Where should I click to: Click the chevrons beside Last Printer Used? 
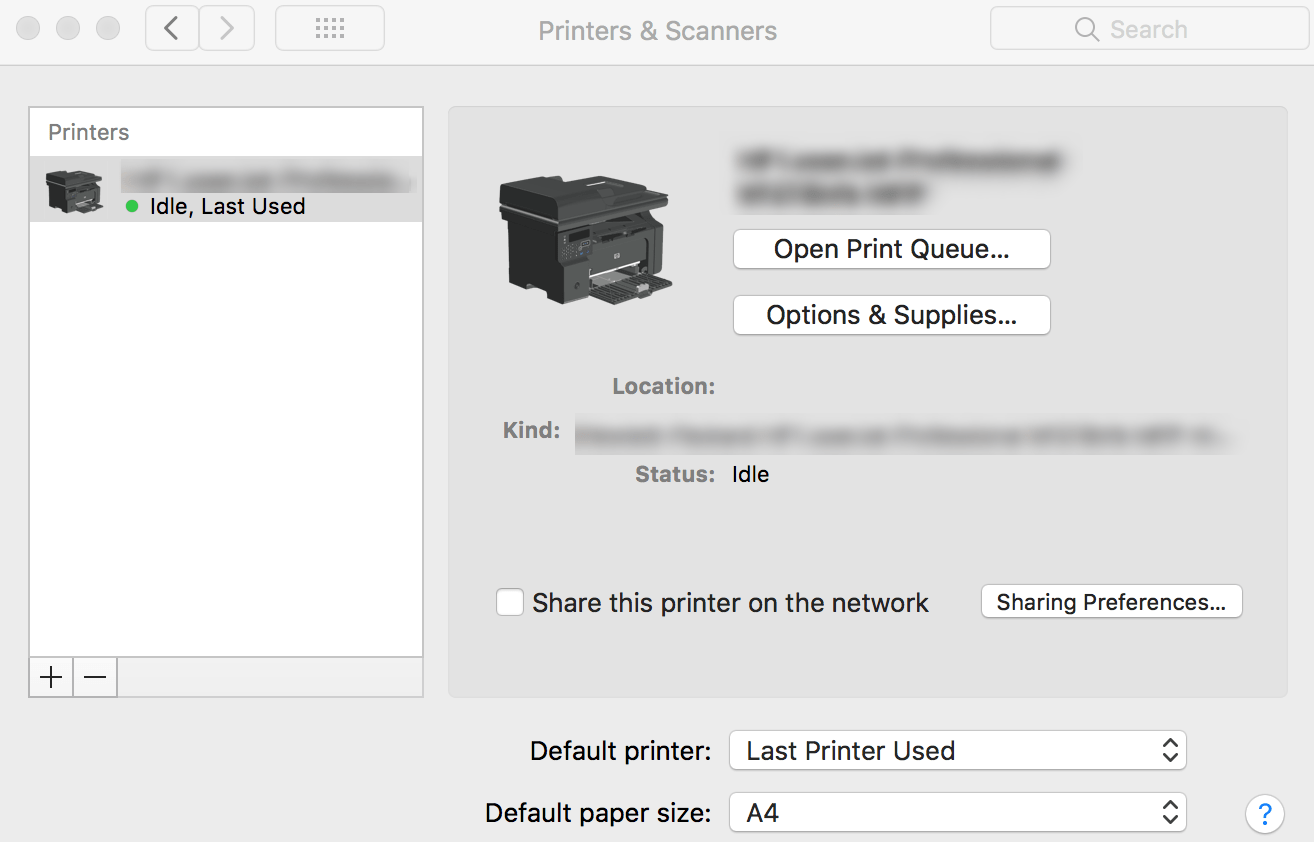(1168, 750)
